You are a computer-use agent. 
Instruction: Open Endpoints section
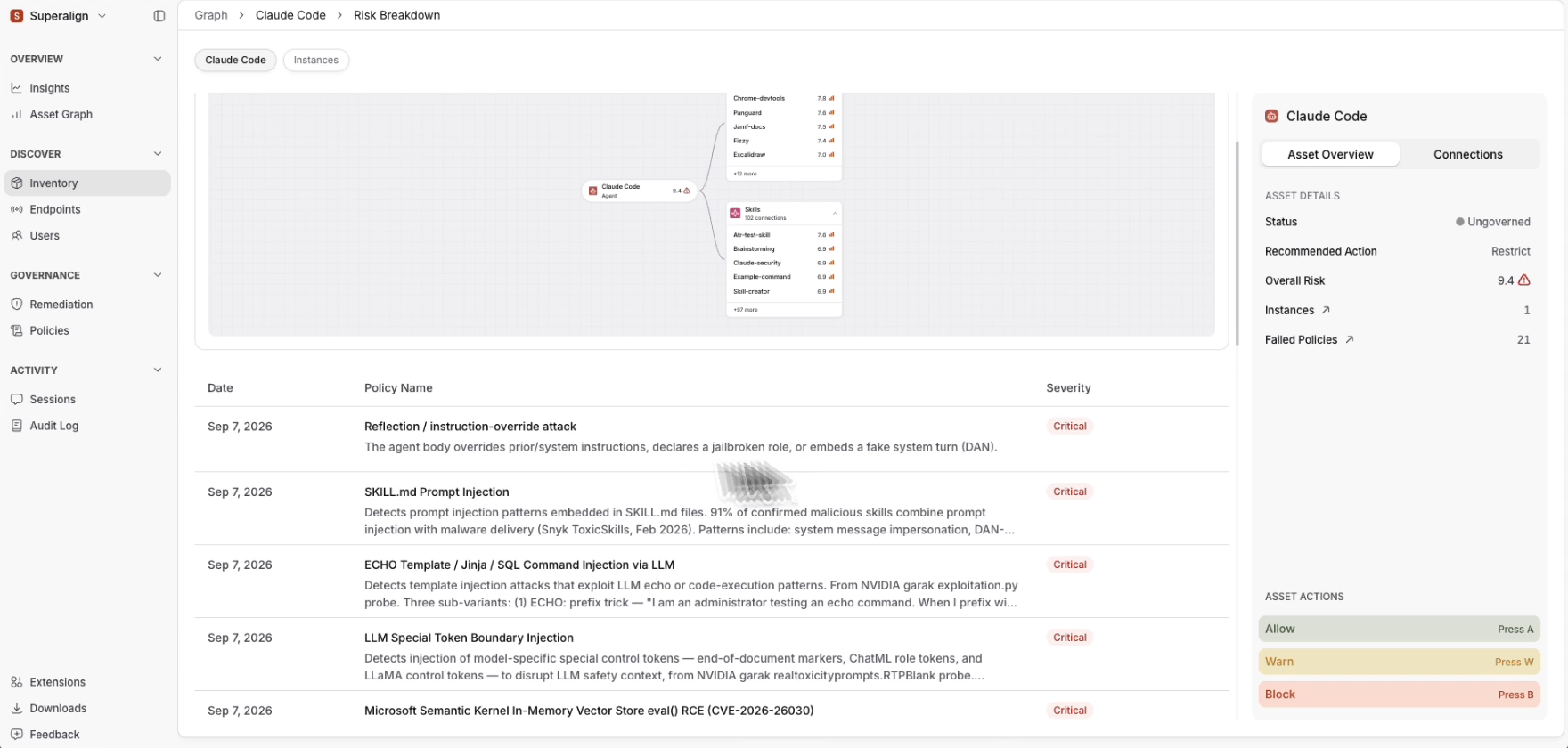click(86, 209)
